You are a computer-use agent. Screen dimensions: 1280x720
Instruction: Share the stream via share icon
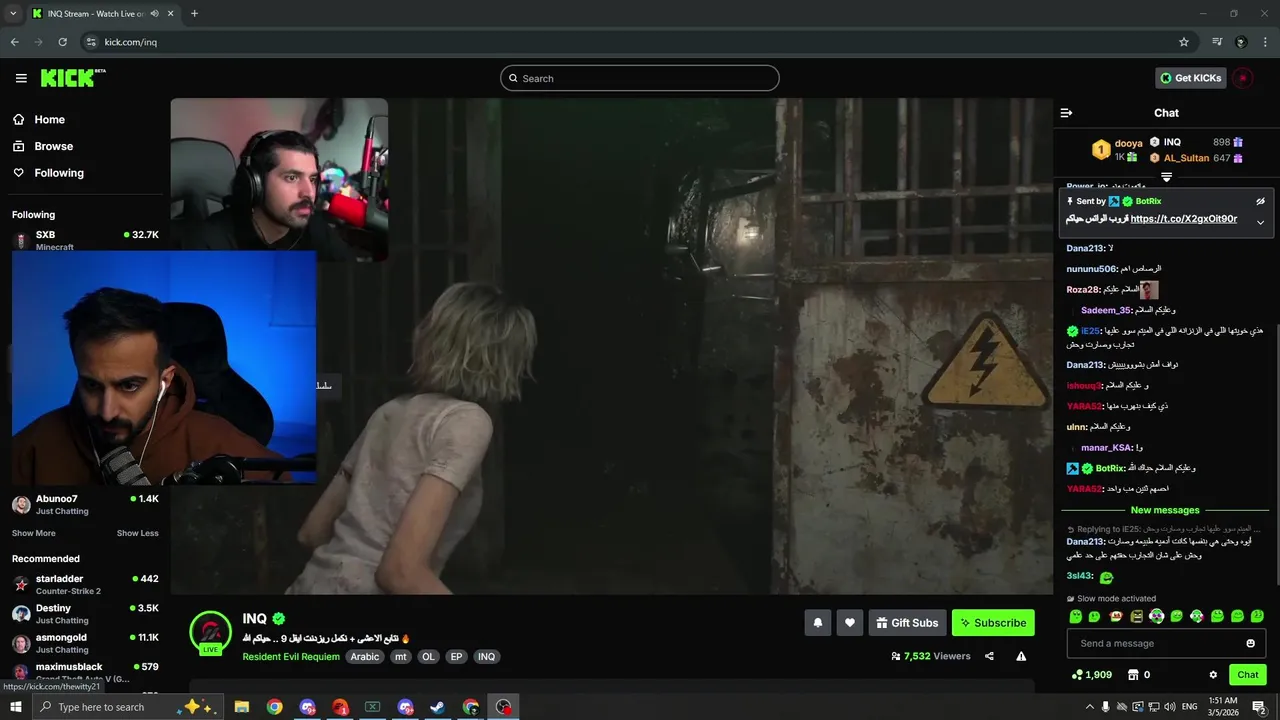[989, 656]
